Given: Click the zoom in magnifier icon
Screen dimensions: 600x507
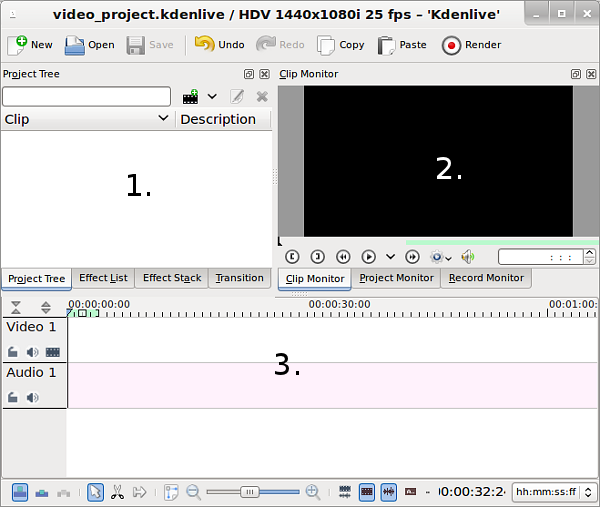Looking at the screenshot, I should point(313,492).
